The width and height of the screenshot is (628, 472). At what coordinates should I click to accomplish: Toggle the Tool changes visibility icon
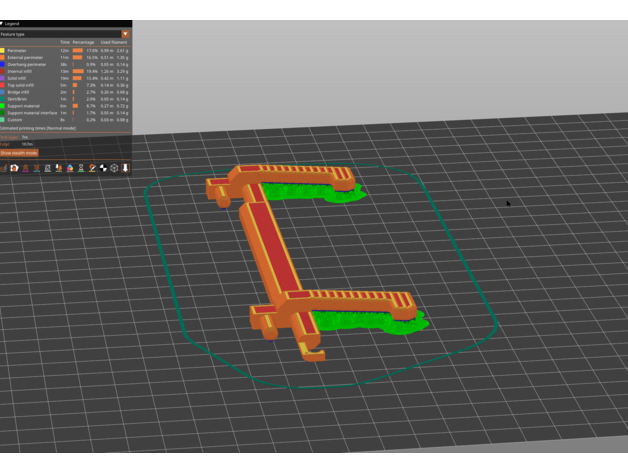pyautogui.click(x=59, y=168)
